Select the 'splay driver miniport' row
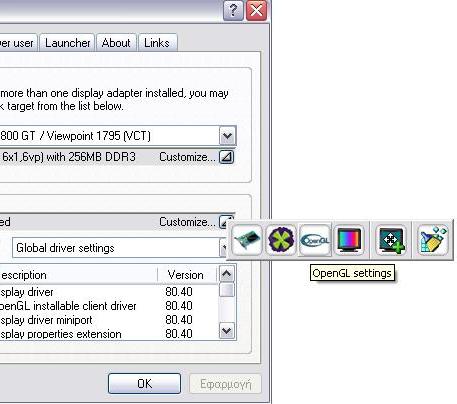The width and height of the screenshot is (457, 404). [x=108, y=320]
